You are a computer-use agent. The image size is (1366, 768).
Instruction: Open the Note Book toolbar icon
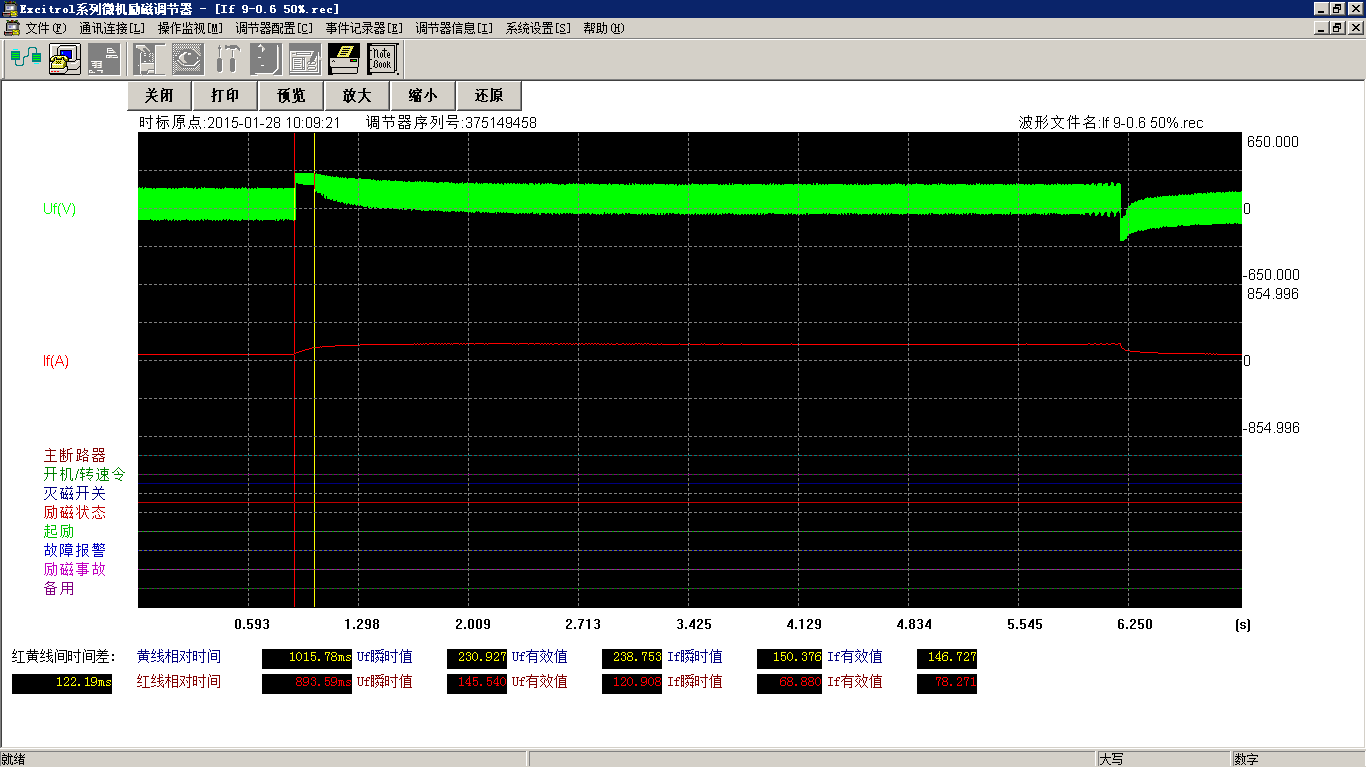383,59
